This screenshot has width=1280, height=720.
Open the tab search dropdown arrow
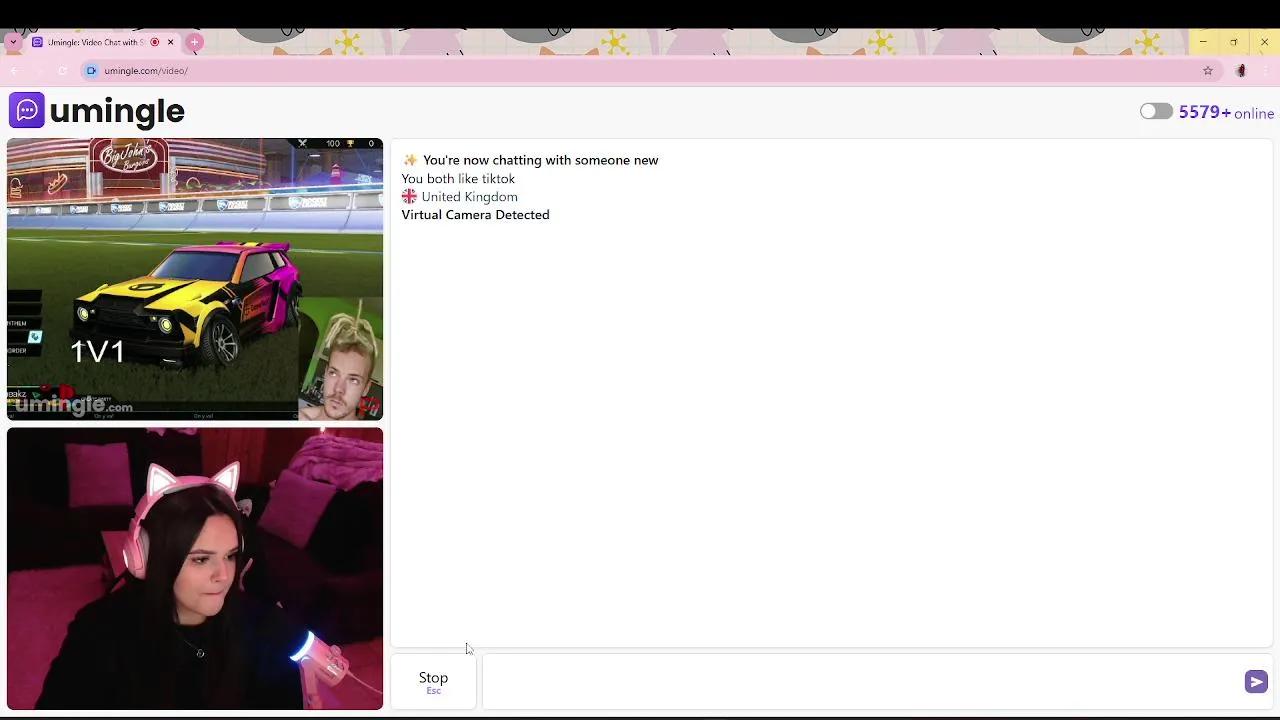(13, 42)
